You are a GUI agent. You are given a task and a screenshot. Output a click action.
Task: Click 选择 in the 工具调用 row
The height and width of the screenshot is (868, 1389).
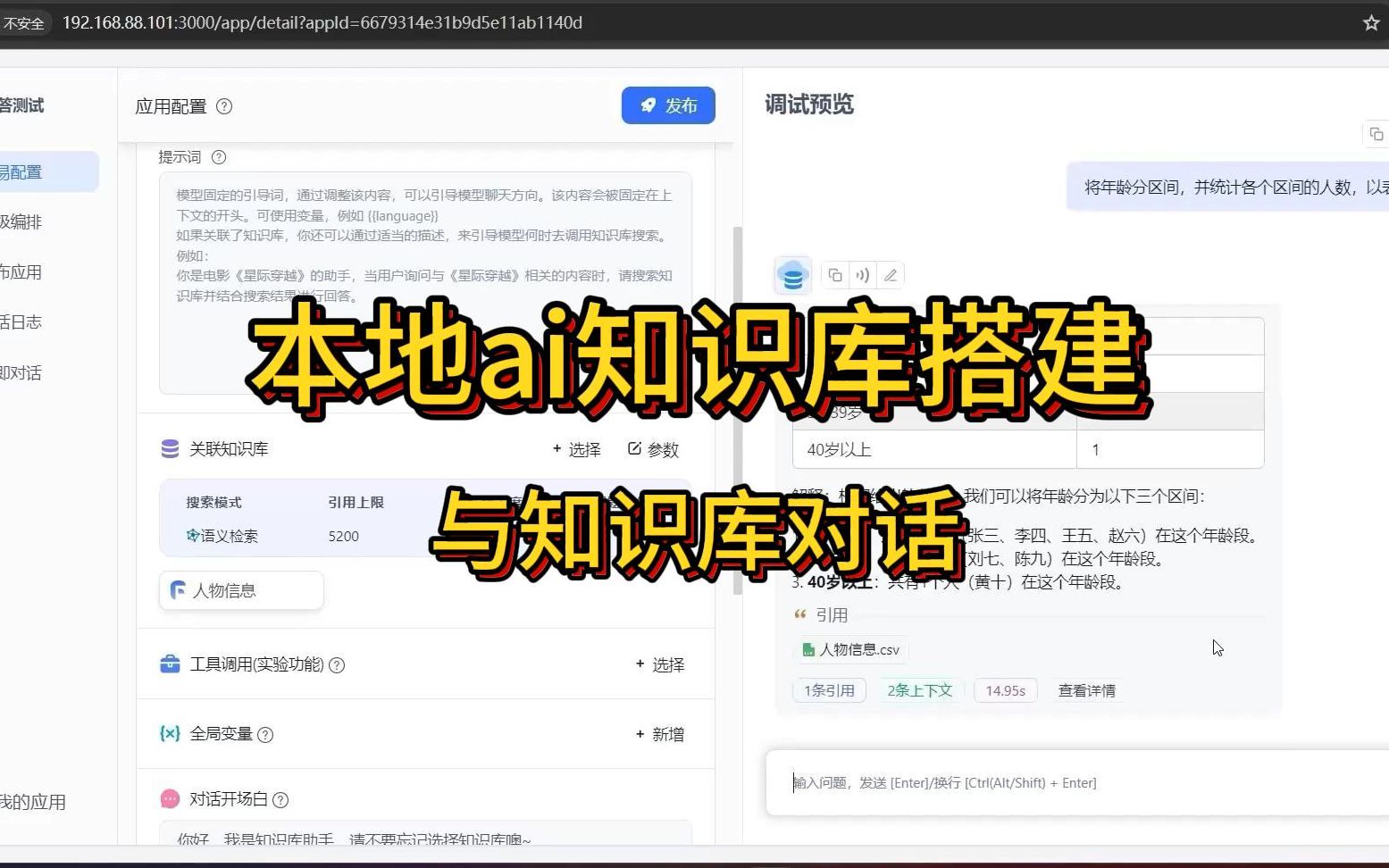coord(660,664)
